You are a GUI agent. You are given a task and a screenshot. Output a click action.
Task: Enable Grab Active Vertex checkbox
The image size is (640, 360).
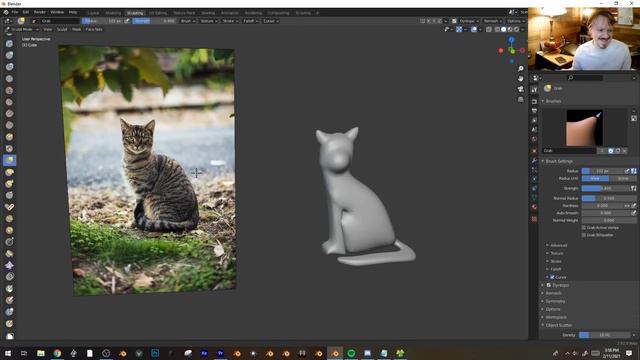[584, 227]
